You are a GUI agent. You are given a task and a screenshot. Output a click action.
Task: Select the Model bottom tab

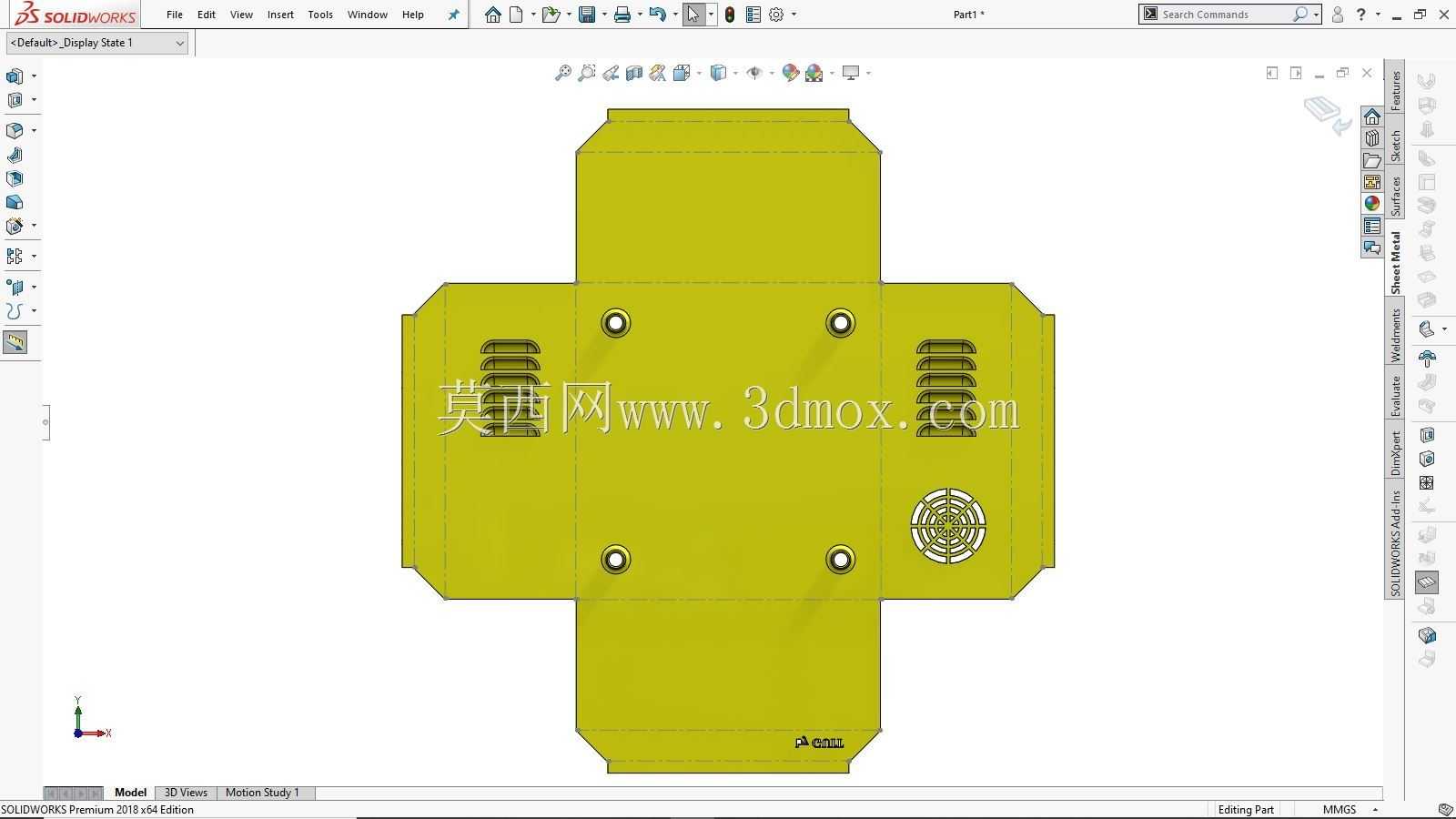(x=130, y=793)
